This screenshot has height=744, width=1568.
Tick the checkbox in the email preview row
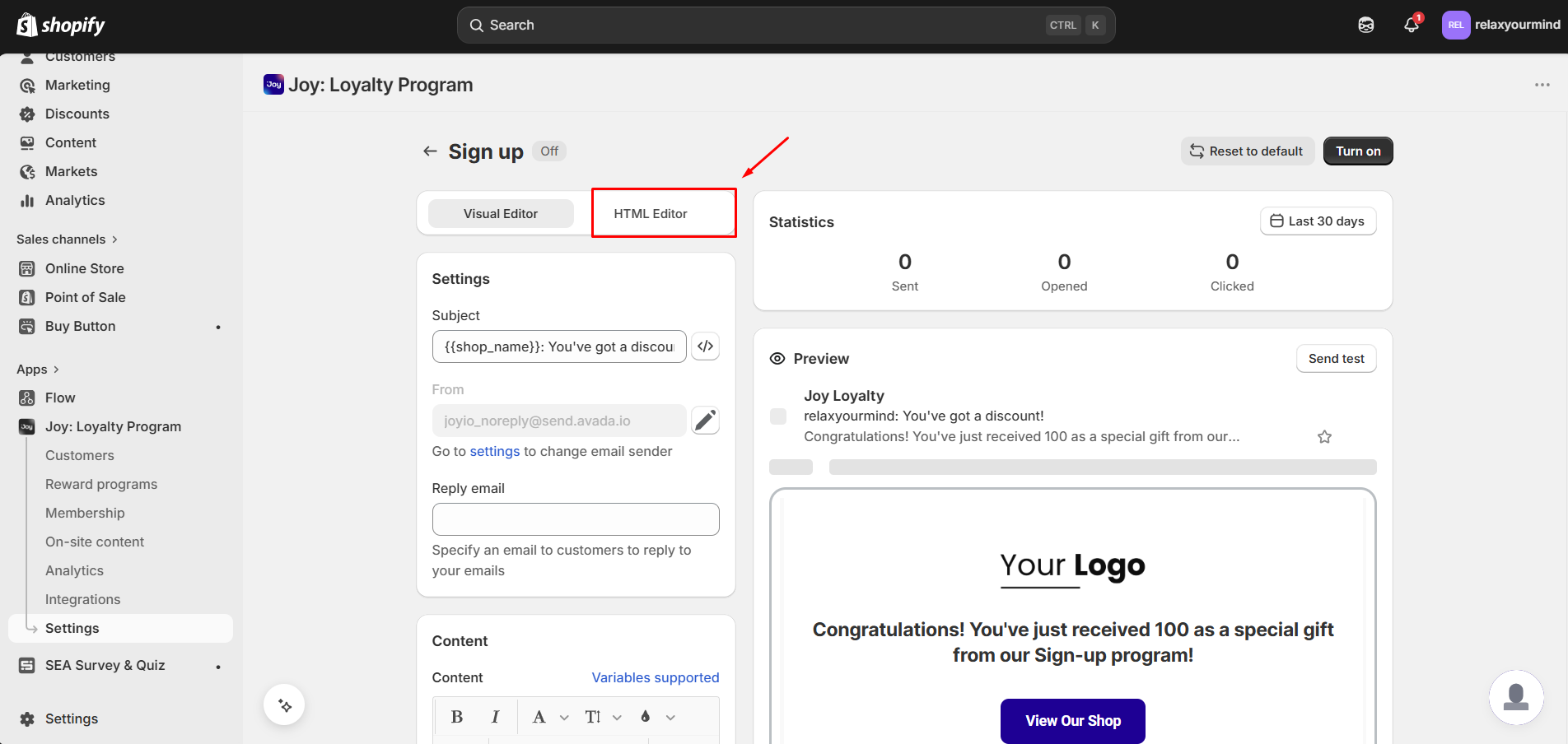tap(778, 416)
